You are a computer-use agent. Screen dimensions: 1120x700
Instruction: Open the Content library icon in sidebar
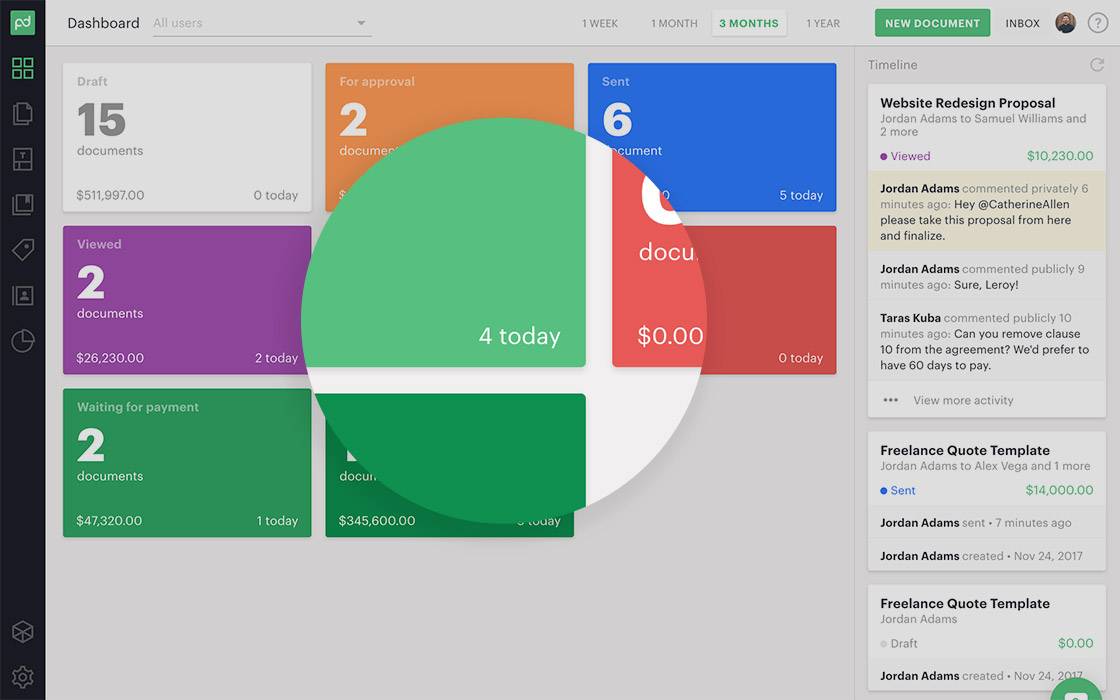coord(23,205)
